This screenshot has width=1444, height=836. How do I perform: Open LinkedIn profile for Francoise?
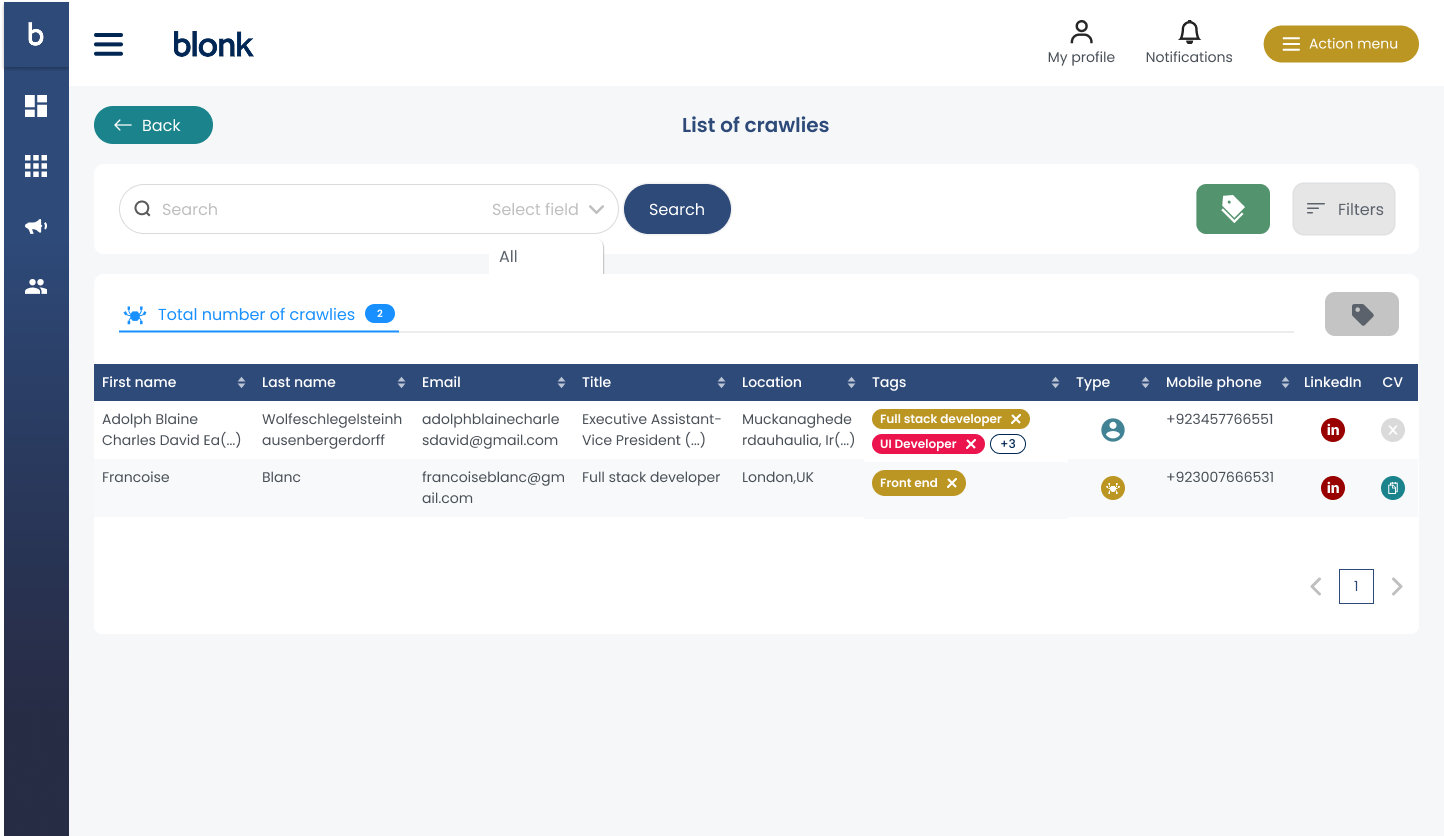(1332, 488)
